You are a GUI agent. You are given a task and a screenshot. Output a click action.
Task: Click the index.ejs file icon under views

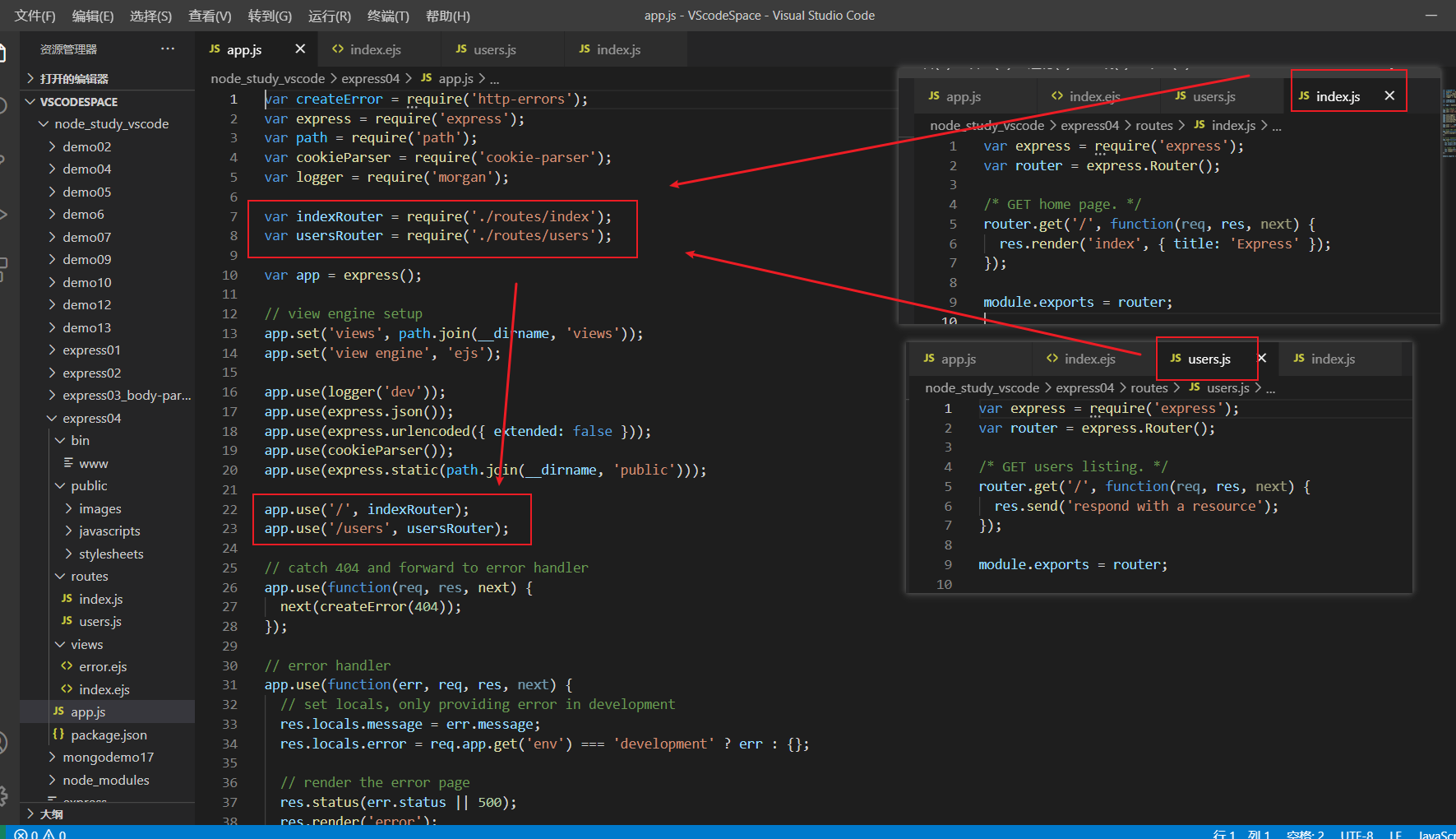(x=67, y=689)
